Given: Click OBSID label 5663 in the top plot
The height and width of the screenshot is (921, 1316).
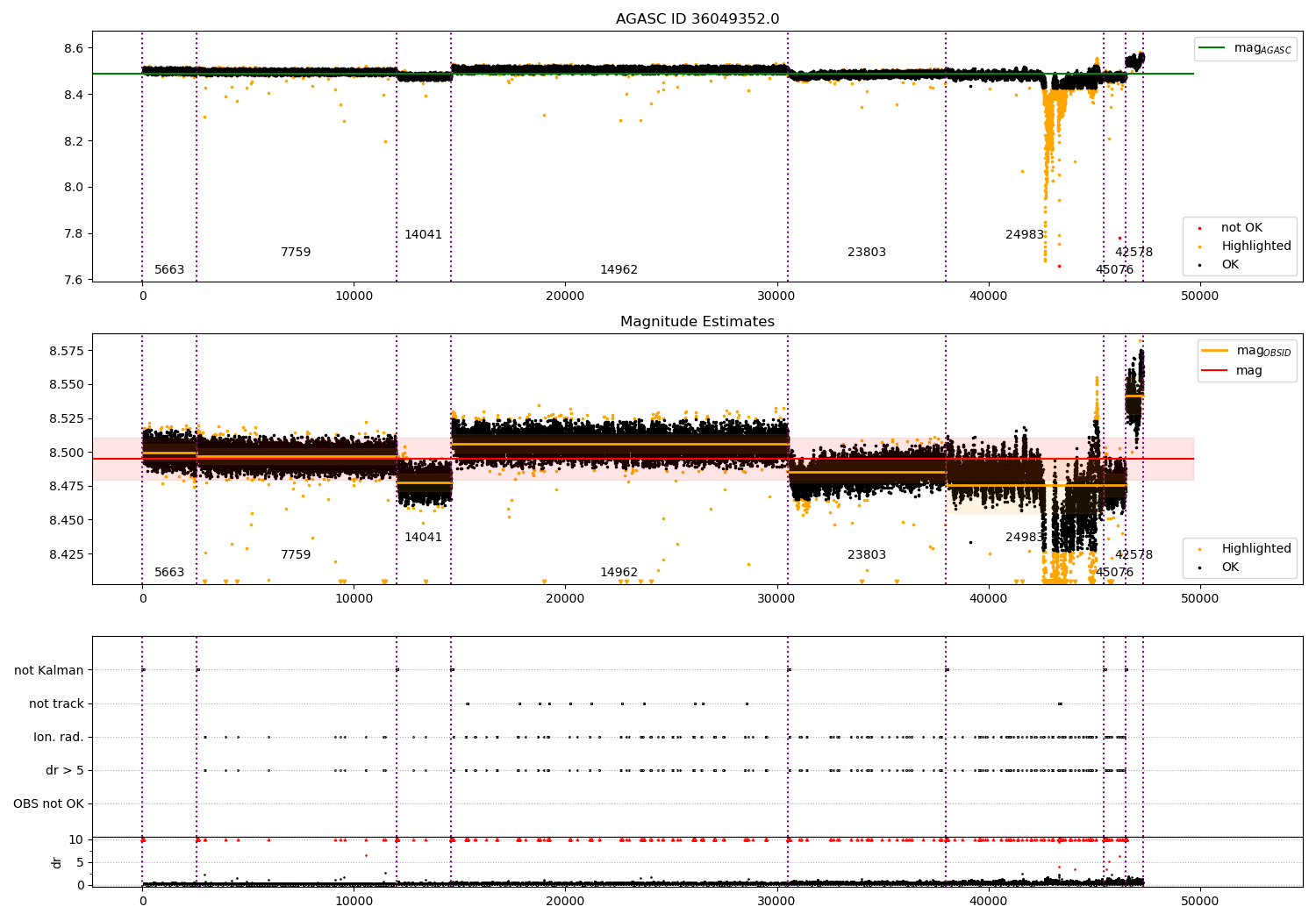Looking at the screenshot, I should pyautogui.click(x=169, y=270).
